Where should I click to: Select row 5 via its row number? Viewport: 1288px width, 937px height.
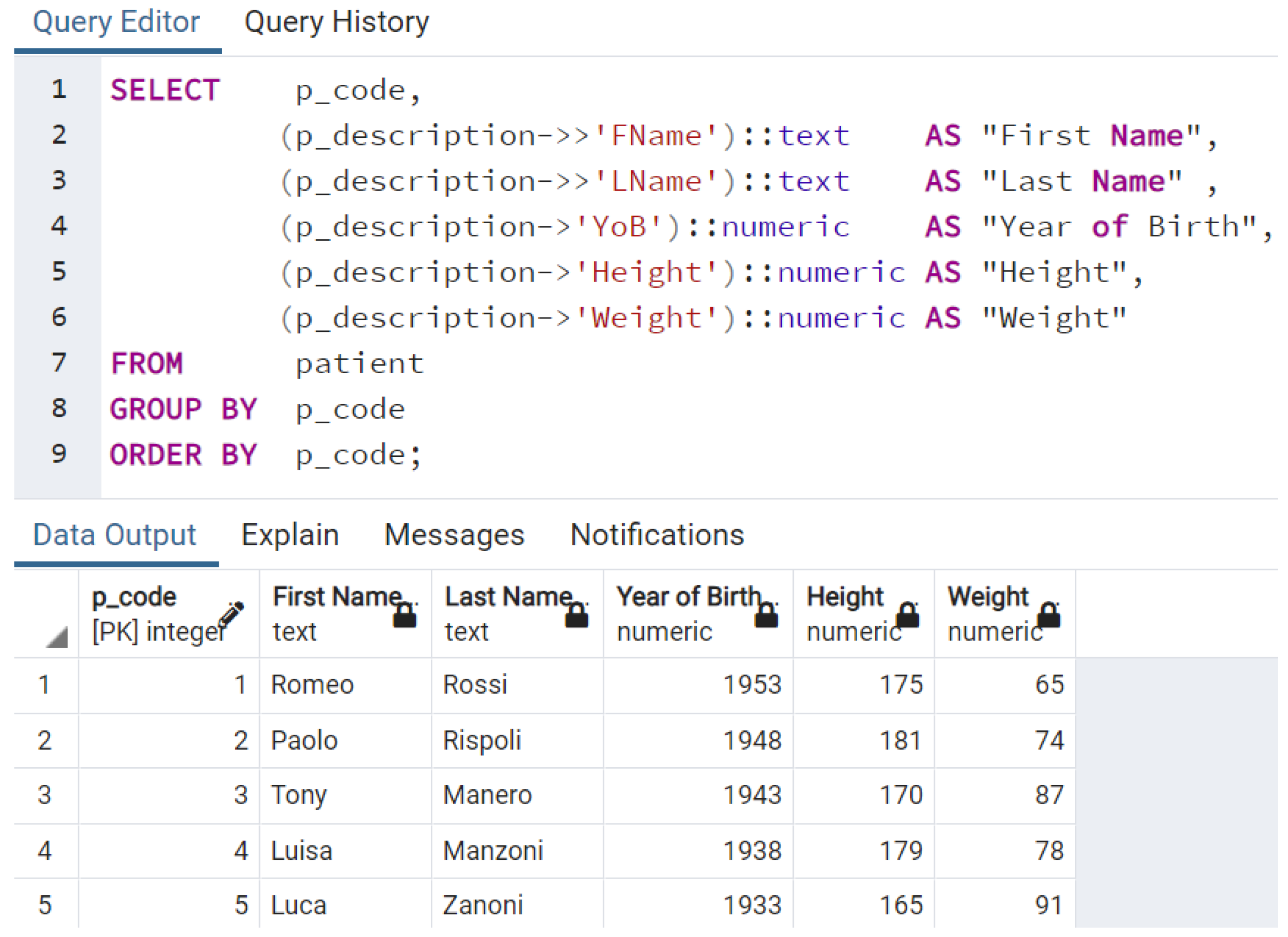click(46, 906)
